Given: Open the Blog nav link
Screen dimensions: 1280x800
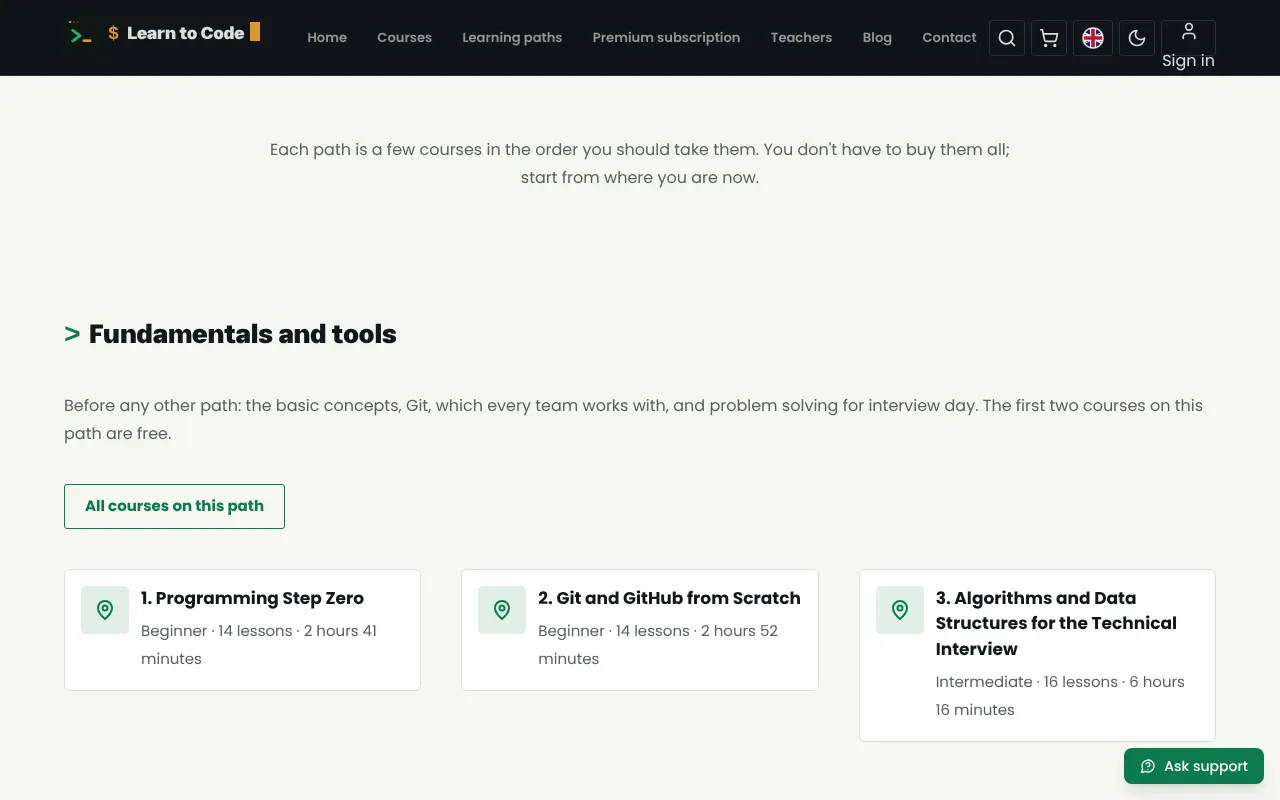Looking at the screenshot, I should click(x=877, y=37).
